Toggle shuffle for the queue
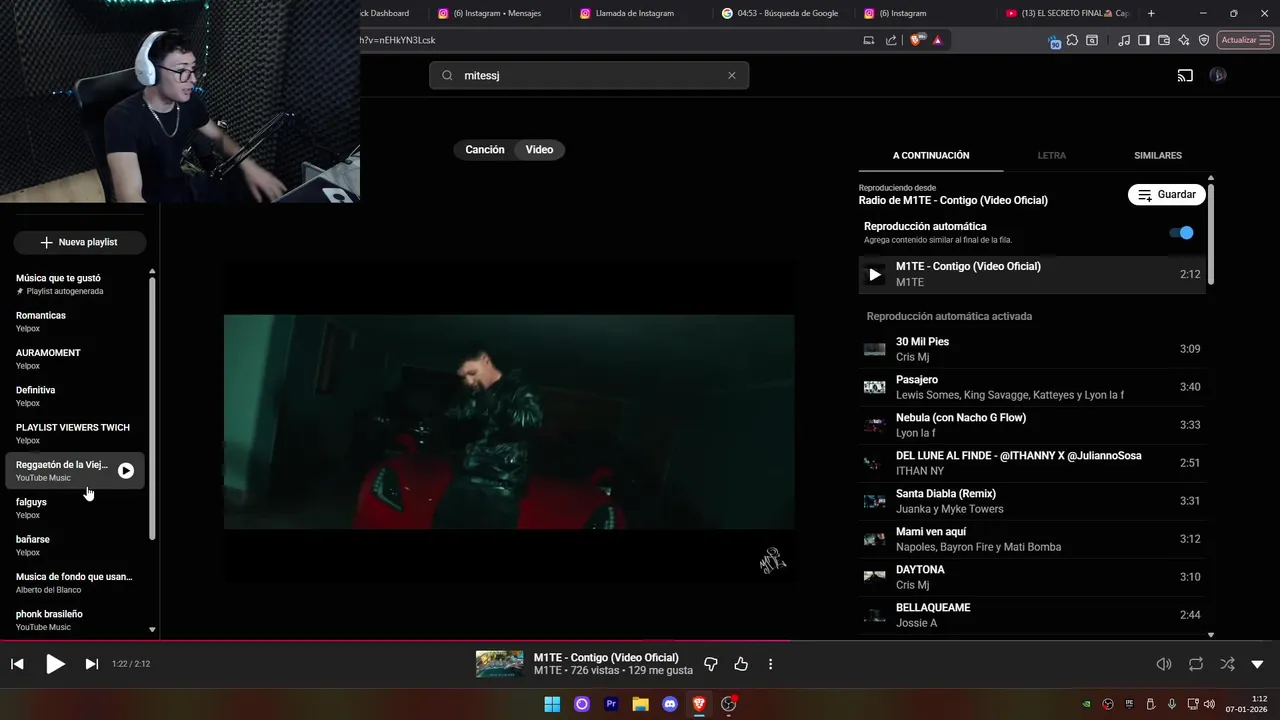Viewport: 1280px width, 720px height. click(1227, 664)
